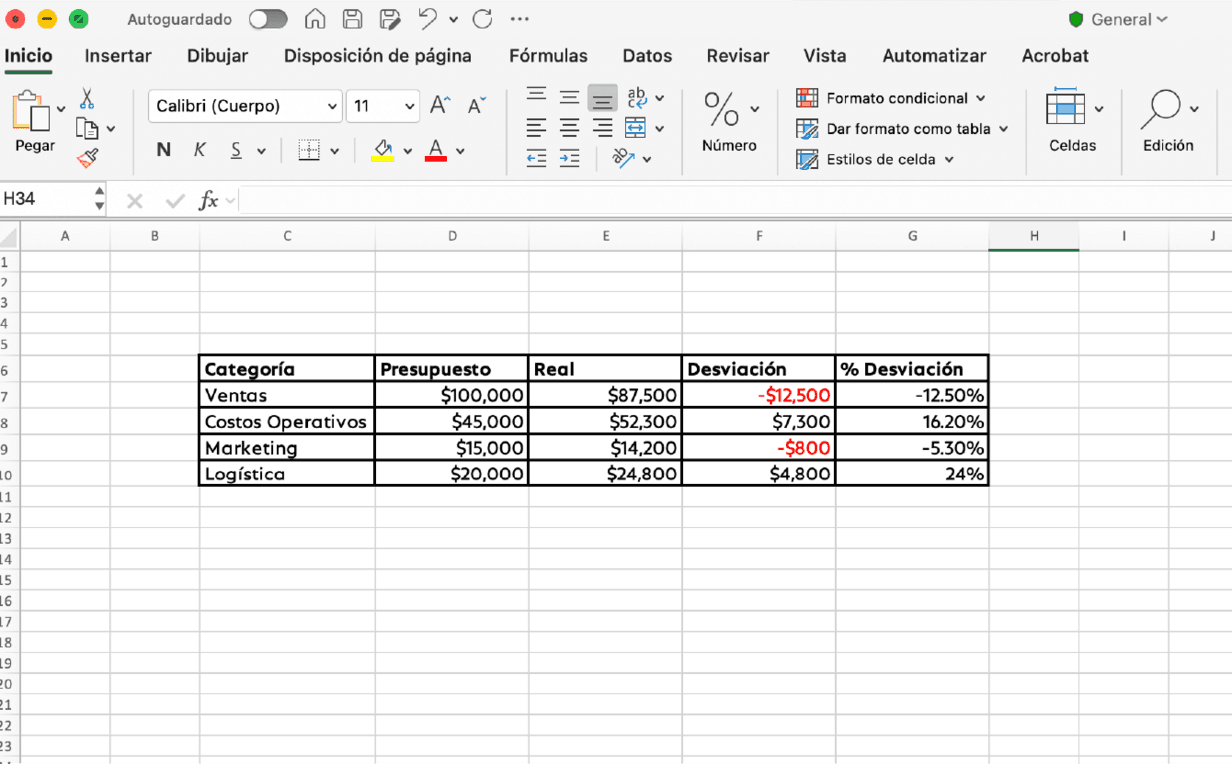
Task: Apply the yellow fill color swatch
Action: point(383,150)
